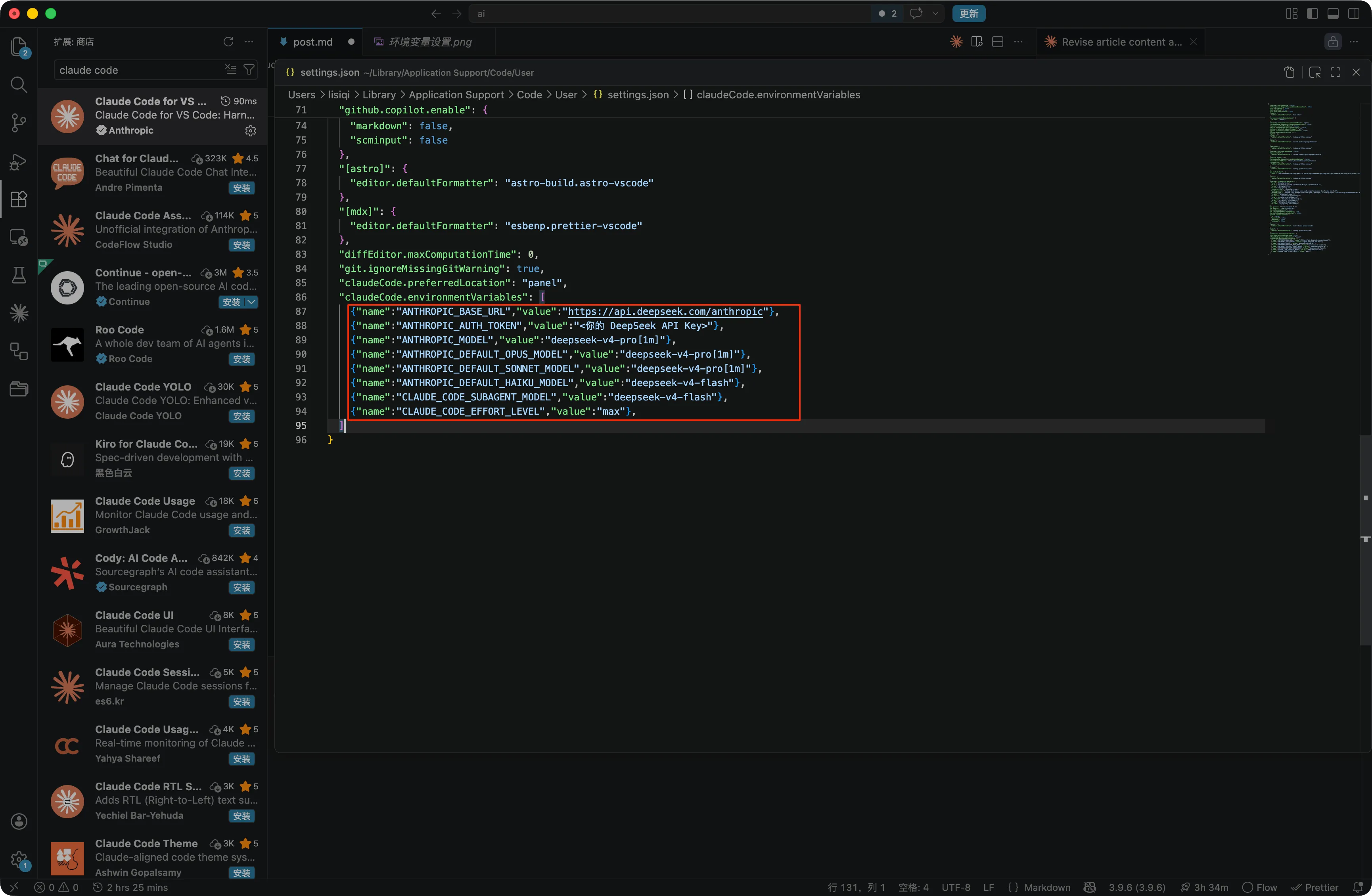1372x896 pixels.
Task: Customize layout from the title bar
Action: tap(1292, 13)
